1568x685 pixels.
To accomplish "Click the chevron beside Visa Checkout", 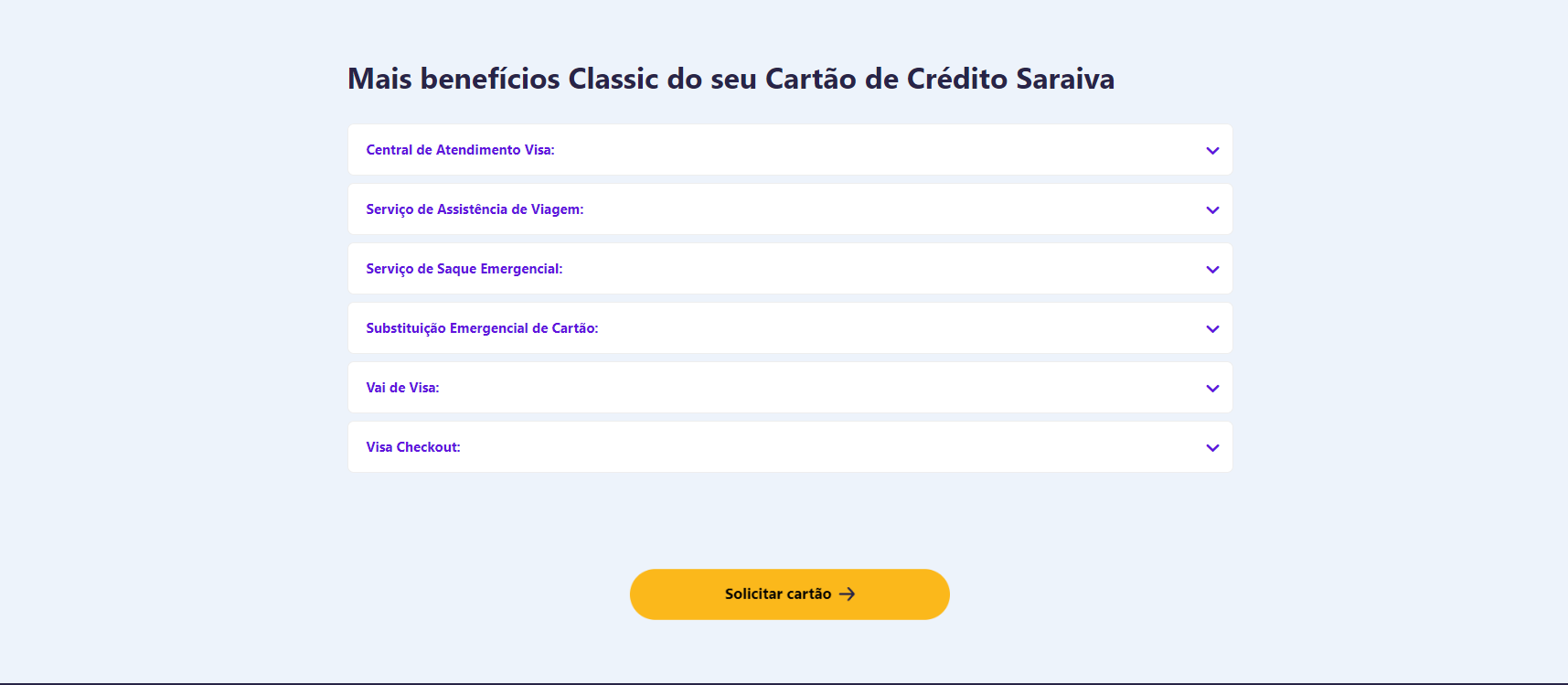I will [x=1212, y=448].
